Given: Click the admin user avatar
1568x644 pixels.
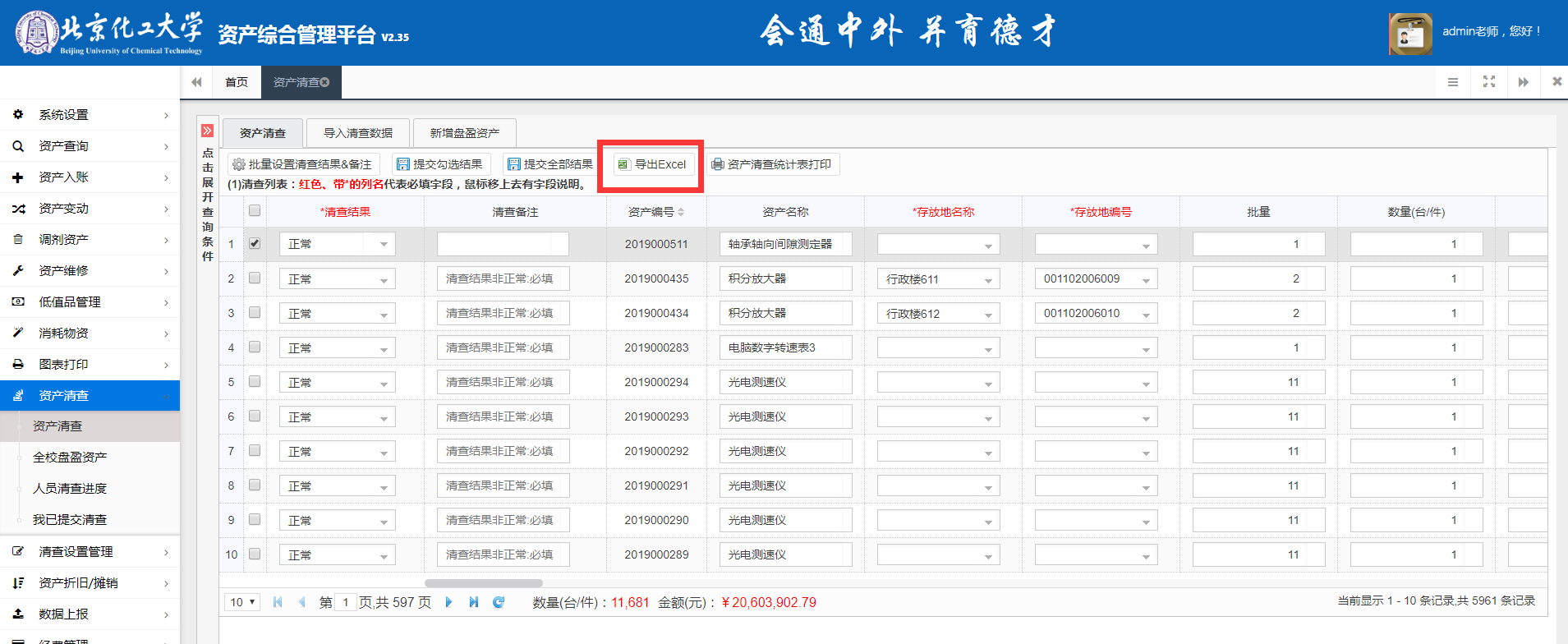Looking at the screenshot, I should 1410,34.
